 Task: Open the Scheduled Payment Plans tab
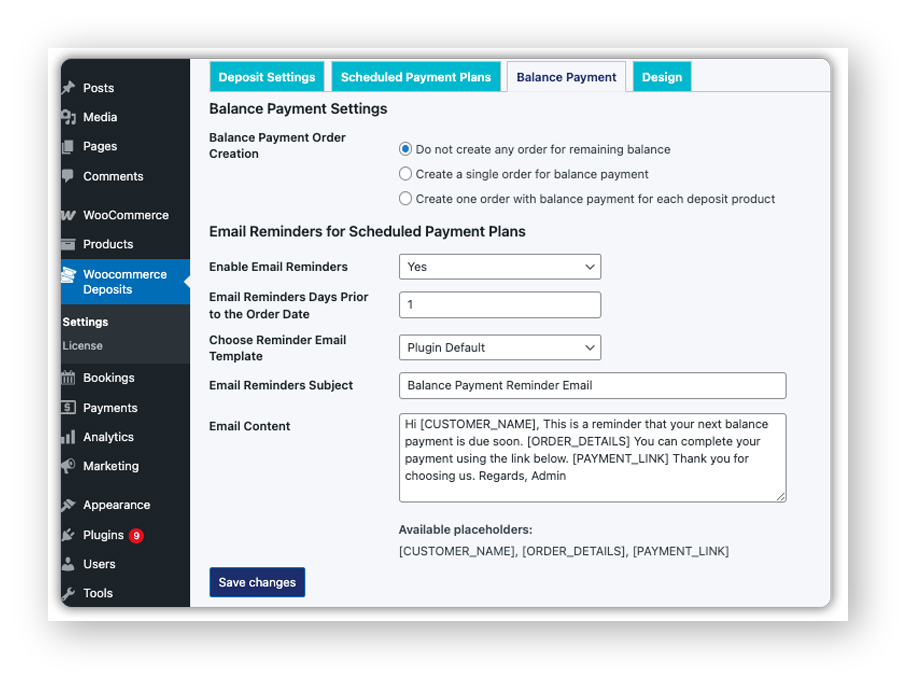point(416,77)
